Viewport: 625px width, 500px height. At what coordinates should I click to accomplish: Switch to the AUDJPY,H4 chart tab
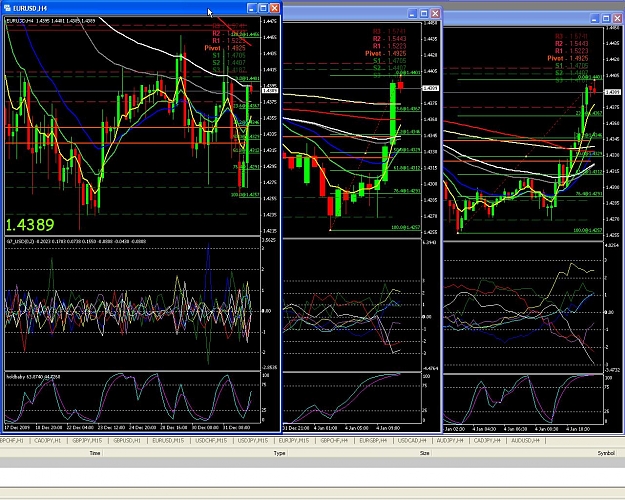tap(450, 441)
